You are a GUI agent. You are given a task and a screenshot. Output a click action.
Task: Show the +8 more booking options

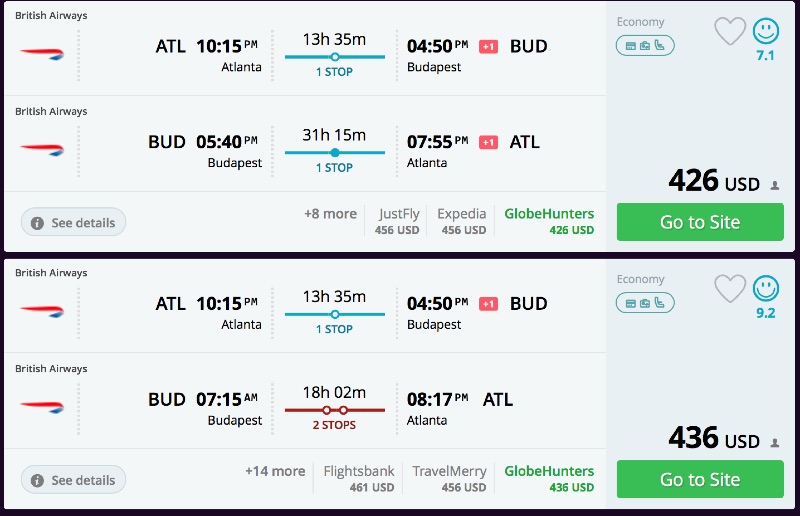[x=330, y=214]
